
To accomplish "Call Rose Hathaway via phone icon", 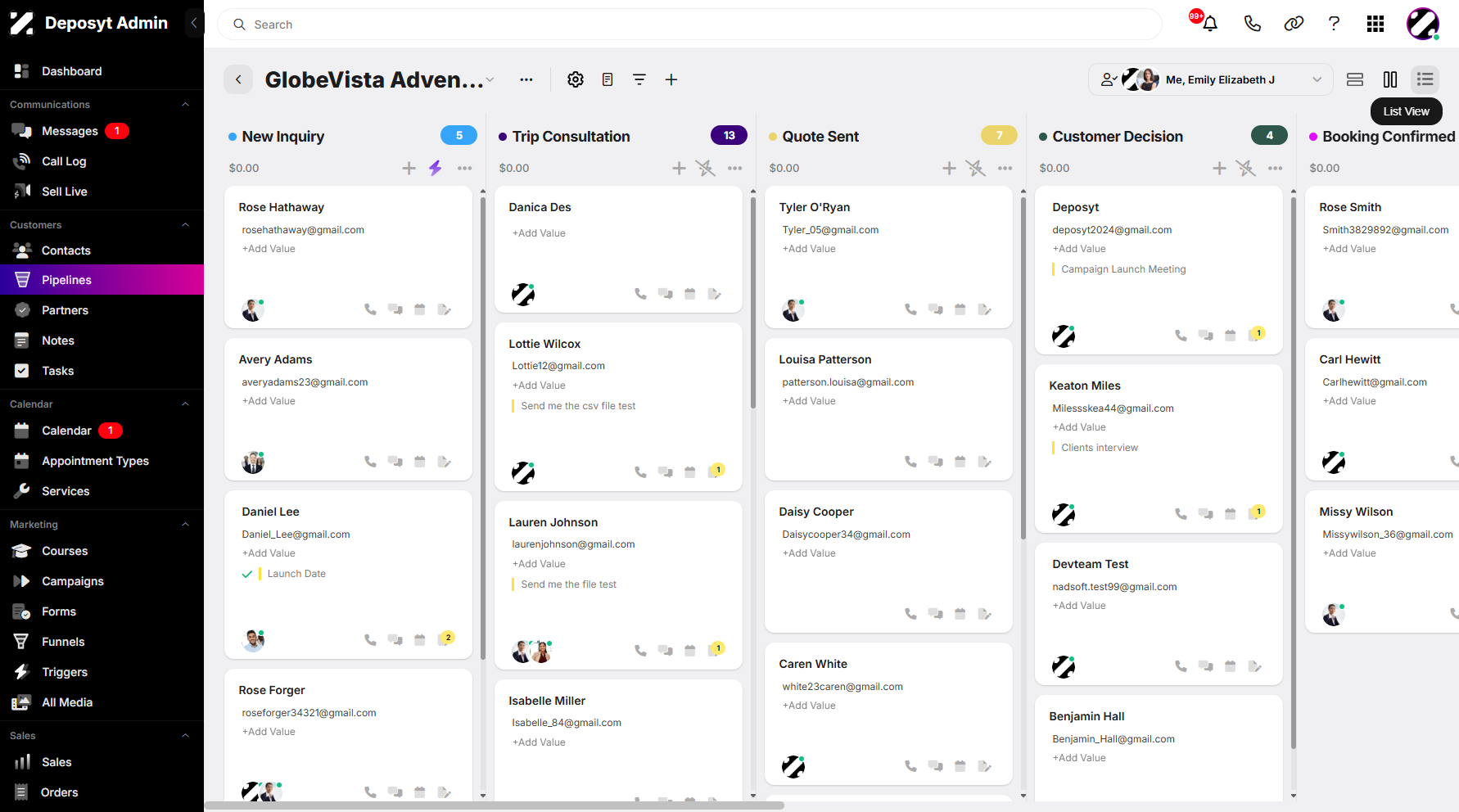I will tap(370, 309).
